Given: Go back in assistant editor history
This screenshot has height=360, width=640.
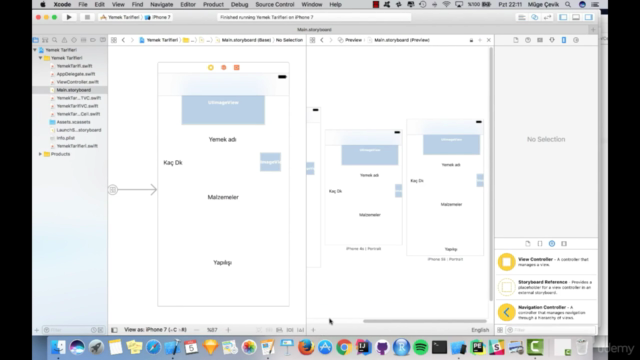Looking at the screenshot, I should click(x=322, y=40).
